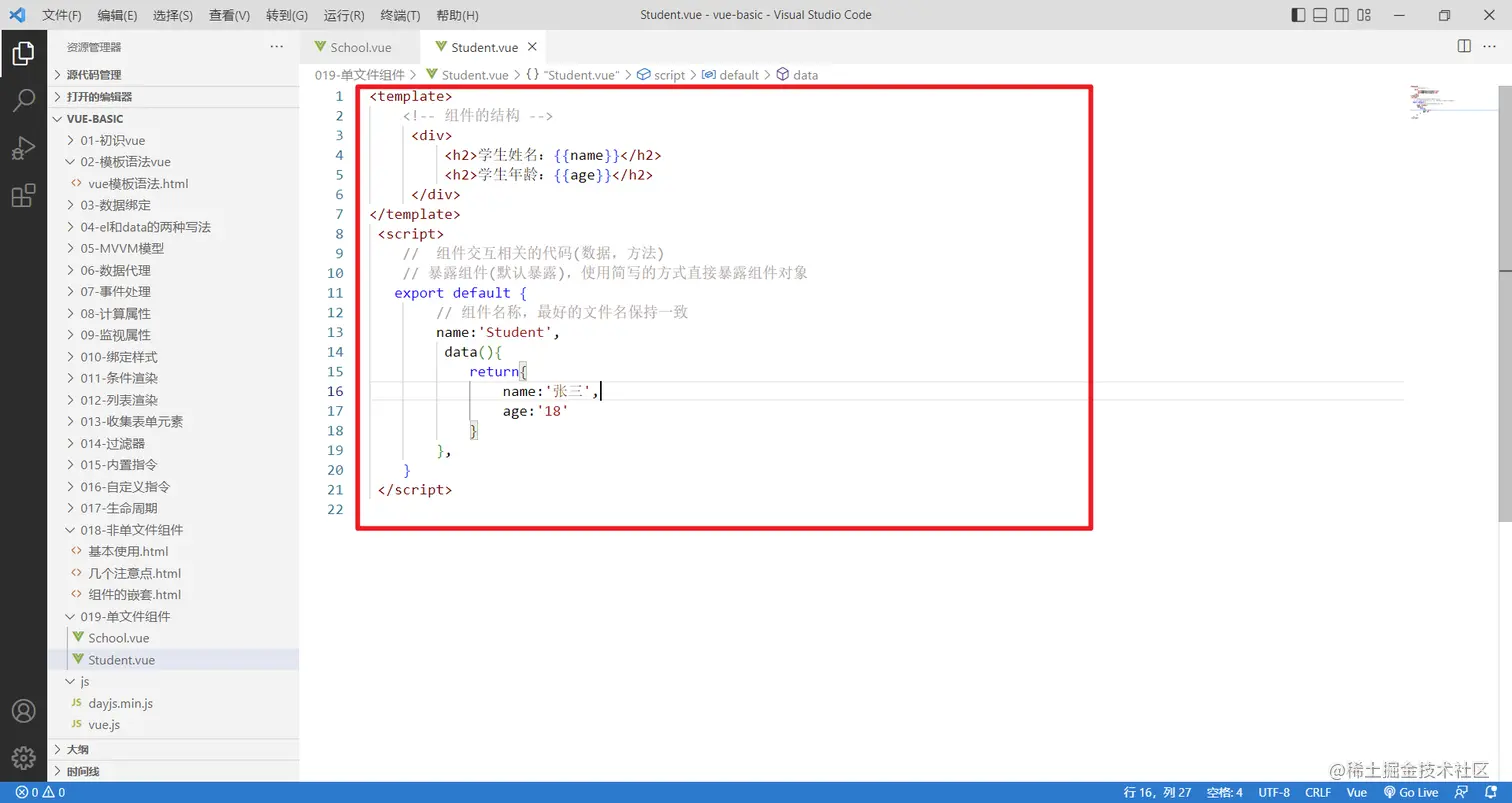Open the 资源管理器 panel ellipsis menu
Image resolution: width=1512 pixels, height=803 pixels.
point(277,47)
